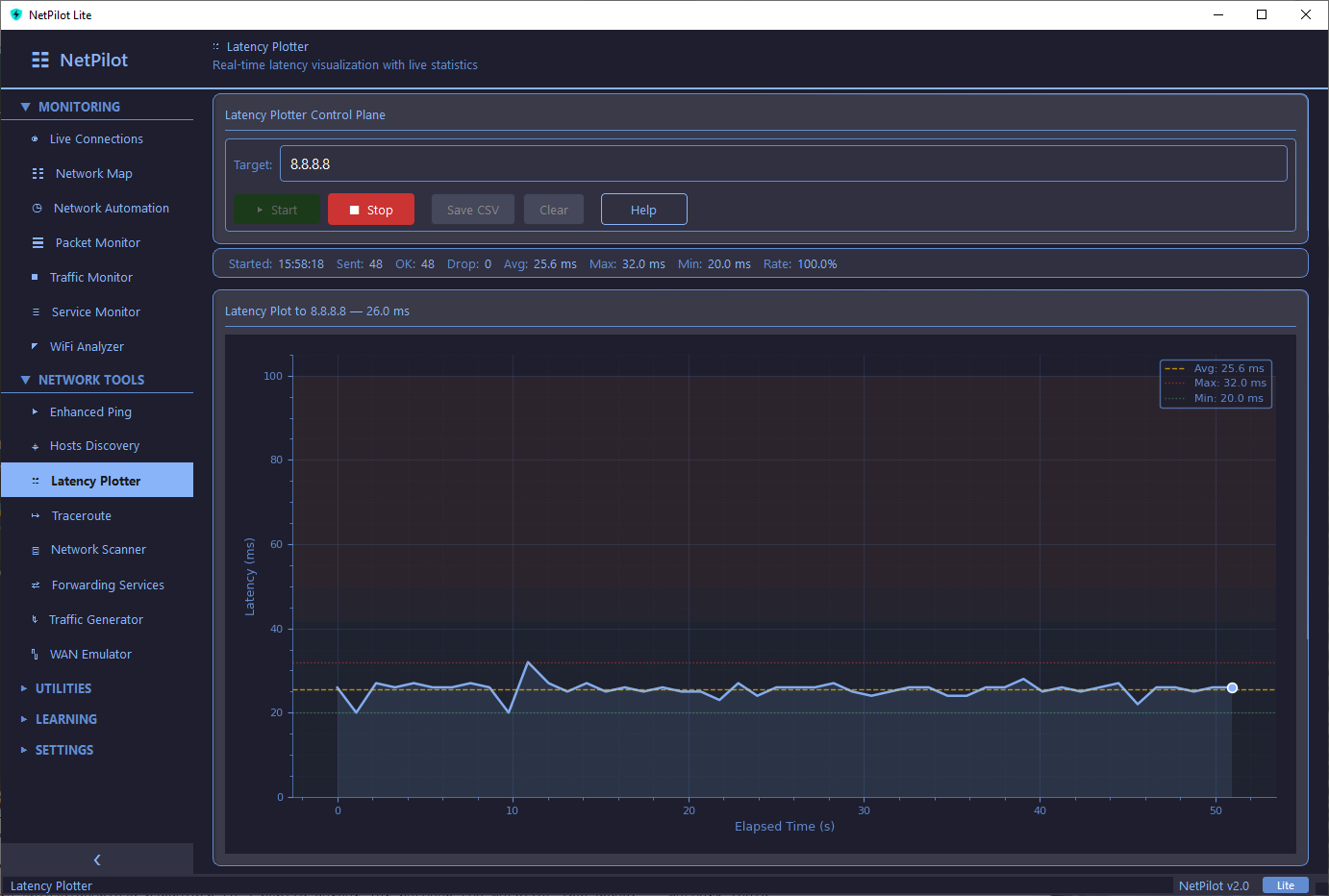Click the Help button
Screen dimensions: 1329x896
[643, 209]
